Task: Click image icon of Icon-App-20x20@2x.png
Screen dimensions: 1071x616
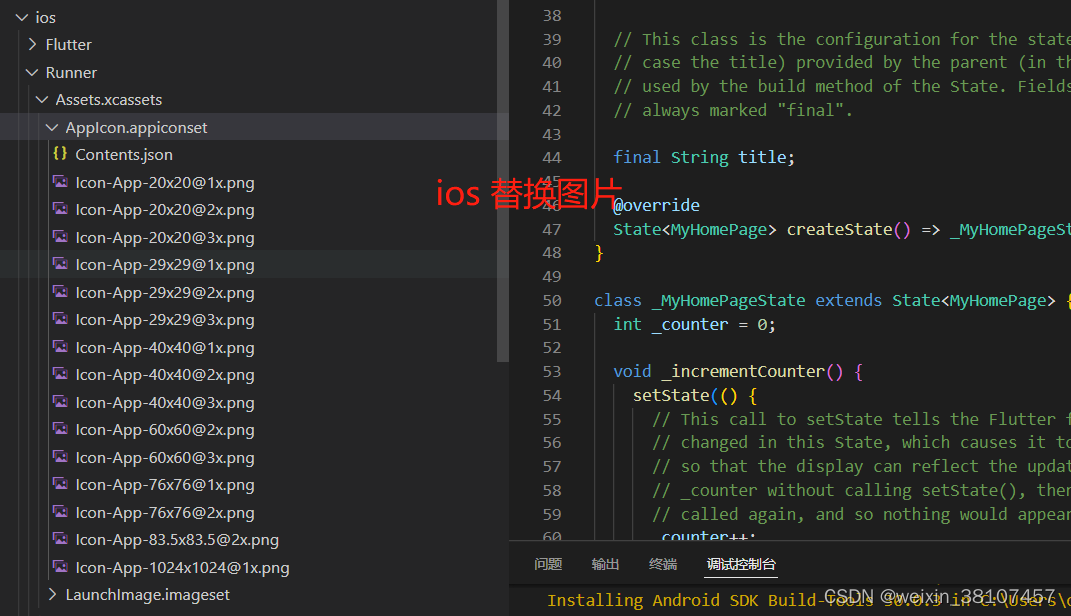Action: pyautogui.click(x=61, y=209)
